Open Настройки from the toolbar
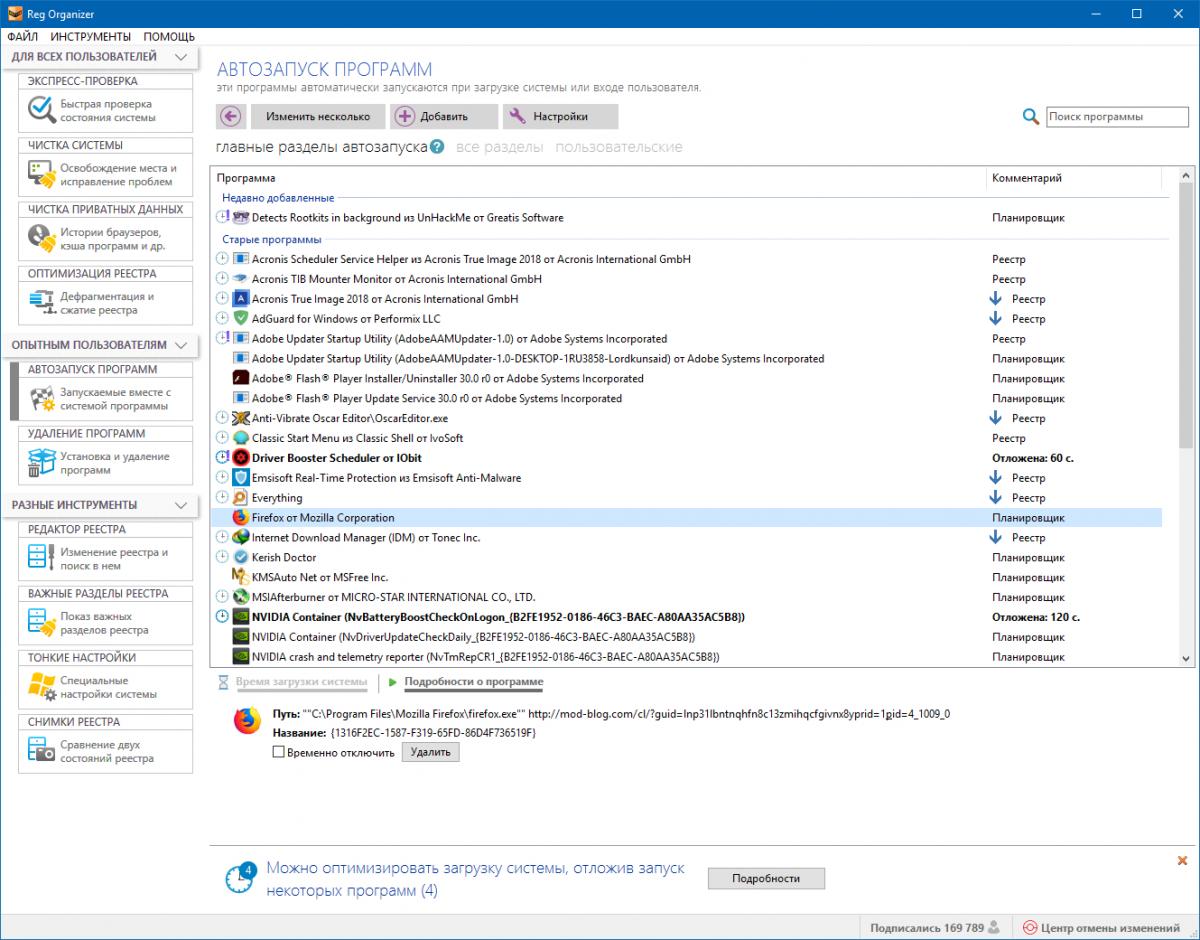Viewport: 1200px width, 940px height. (x=560, y=116)
